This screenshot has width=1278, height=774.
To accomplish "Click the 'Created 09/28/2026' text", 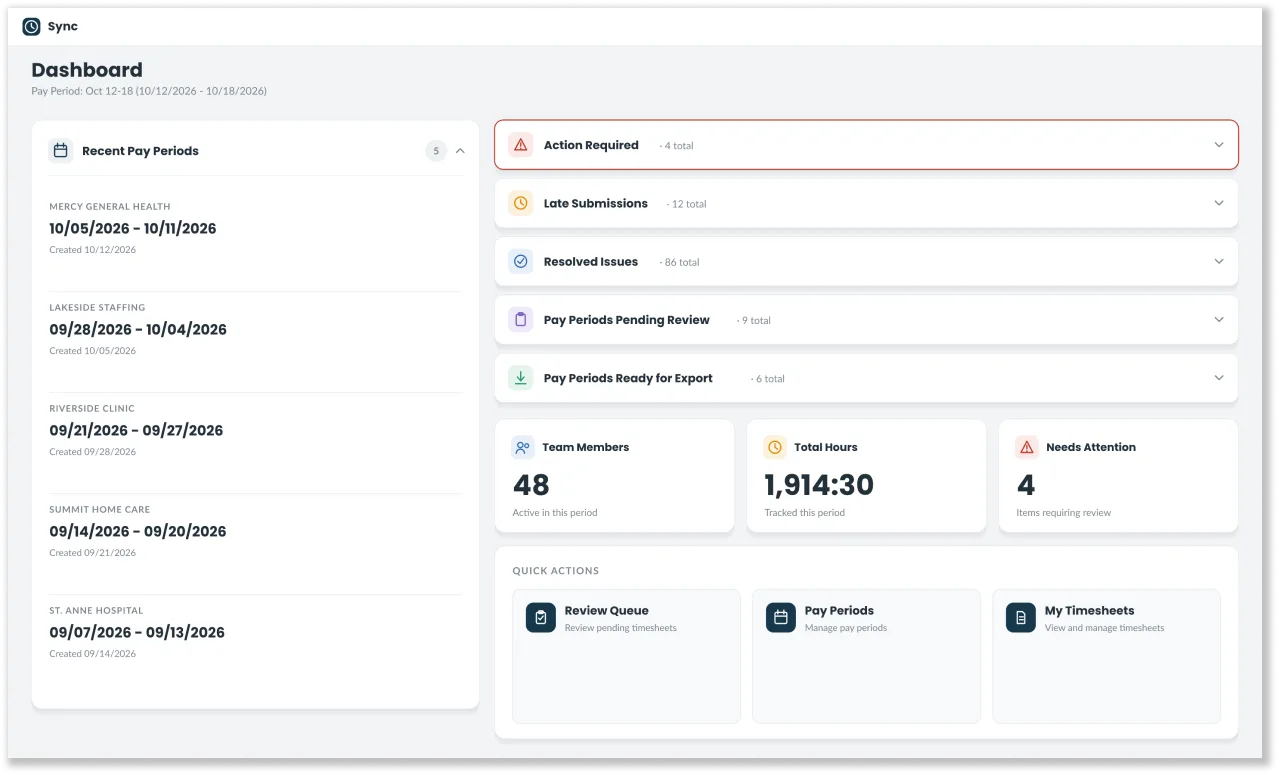I will coord(93,452).
